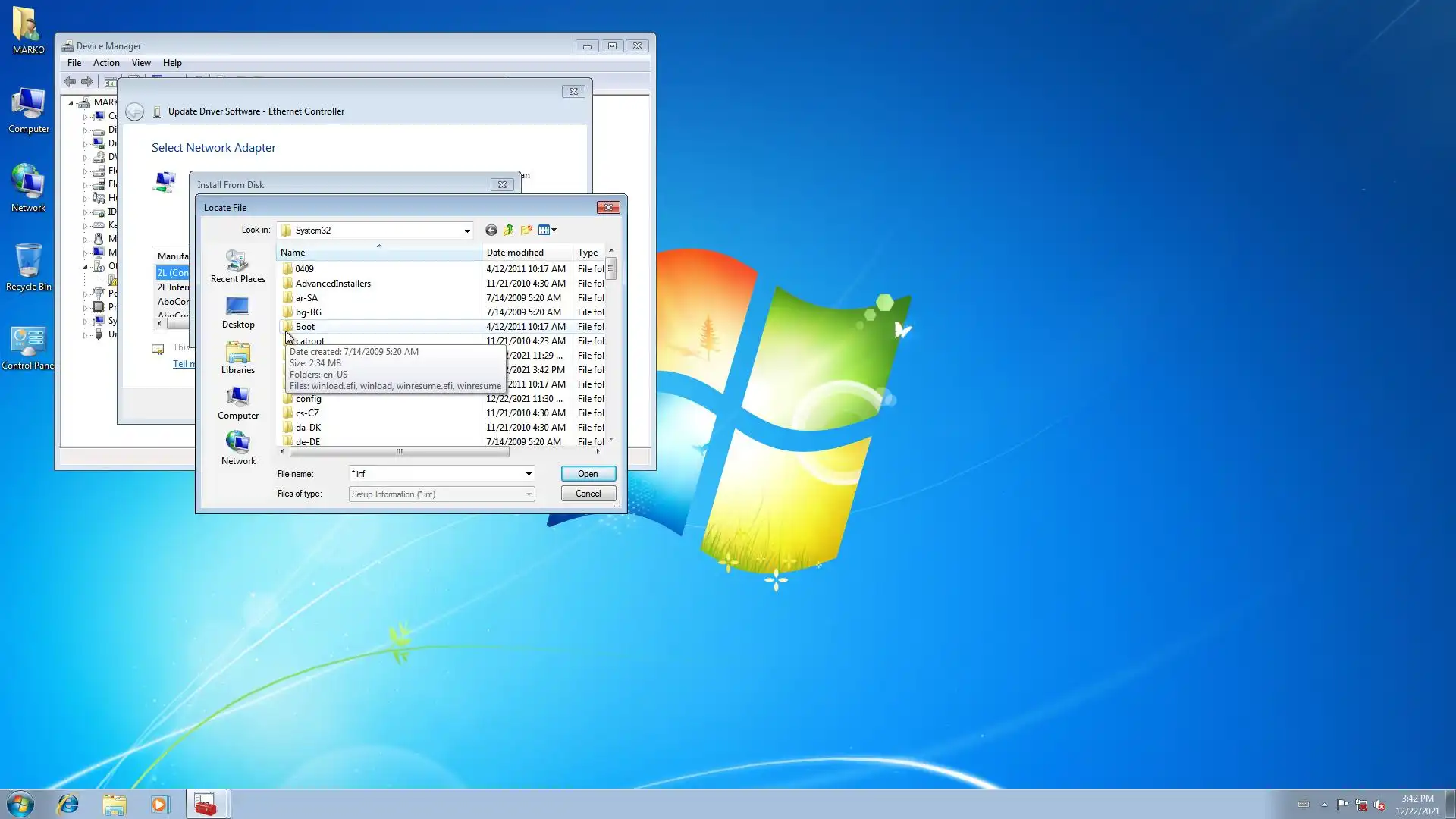Open the View Menu icon dropdown
This screenshot has width=1456, height=819.
pyautogui.click(x=548, y=230)
